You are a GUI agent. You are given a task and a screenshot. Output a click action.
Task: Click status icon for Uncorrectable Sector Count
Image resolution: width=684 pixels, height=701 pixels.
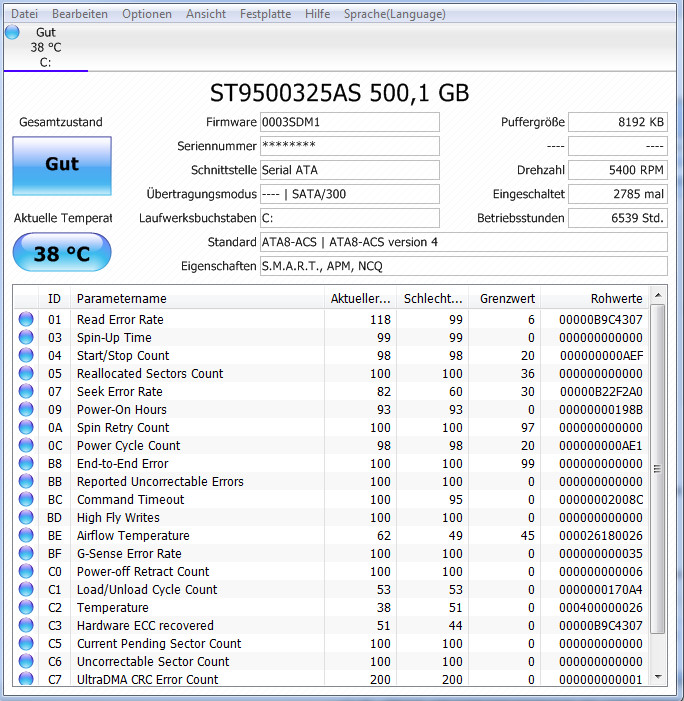click(26, 661)
